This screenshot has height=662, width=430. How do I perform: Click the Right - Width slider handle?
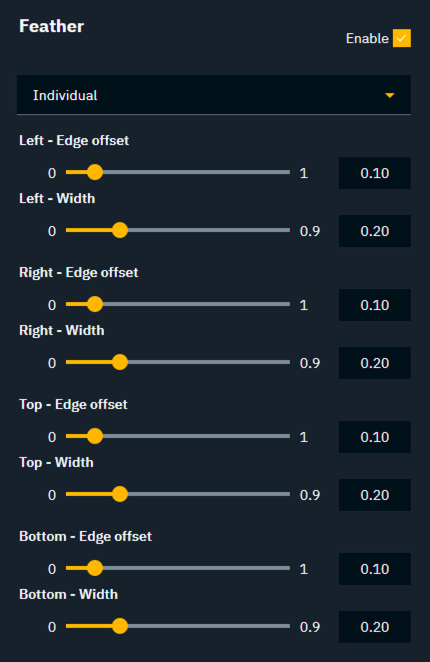tap(120, 362)
